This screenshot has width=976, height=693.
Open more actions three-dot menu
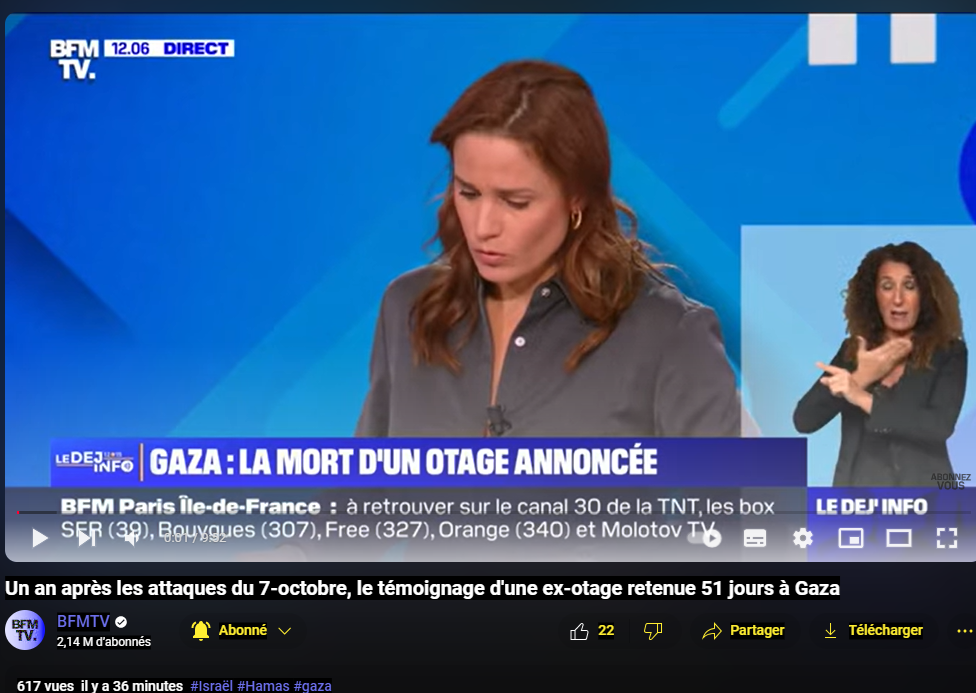pos(964,631)
